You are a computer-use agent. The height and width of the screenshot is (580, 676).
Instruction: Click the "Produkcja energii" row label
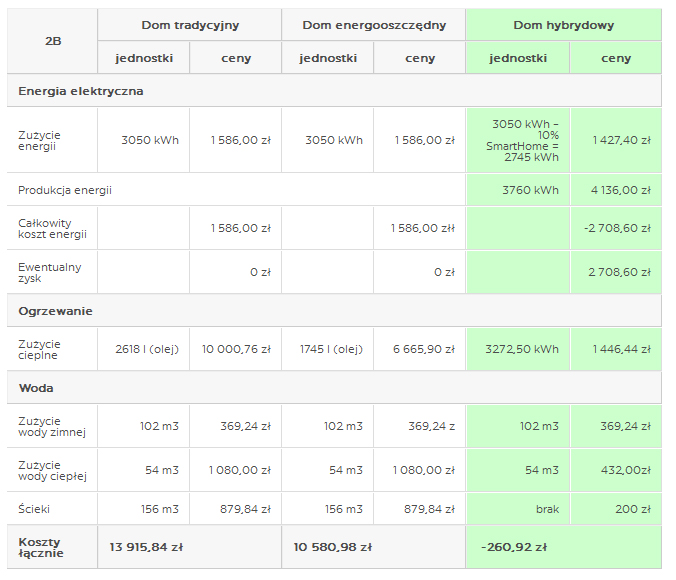tap(65, 189)
